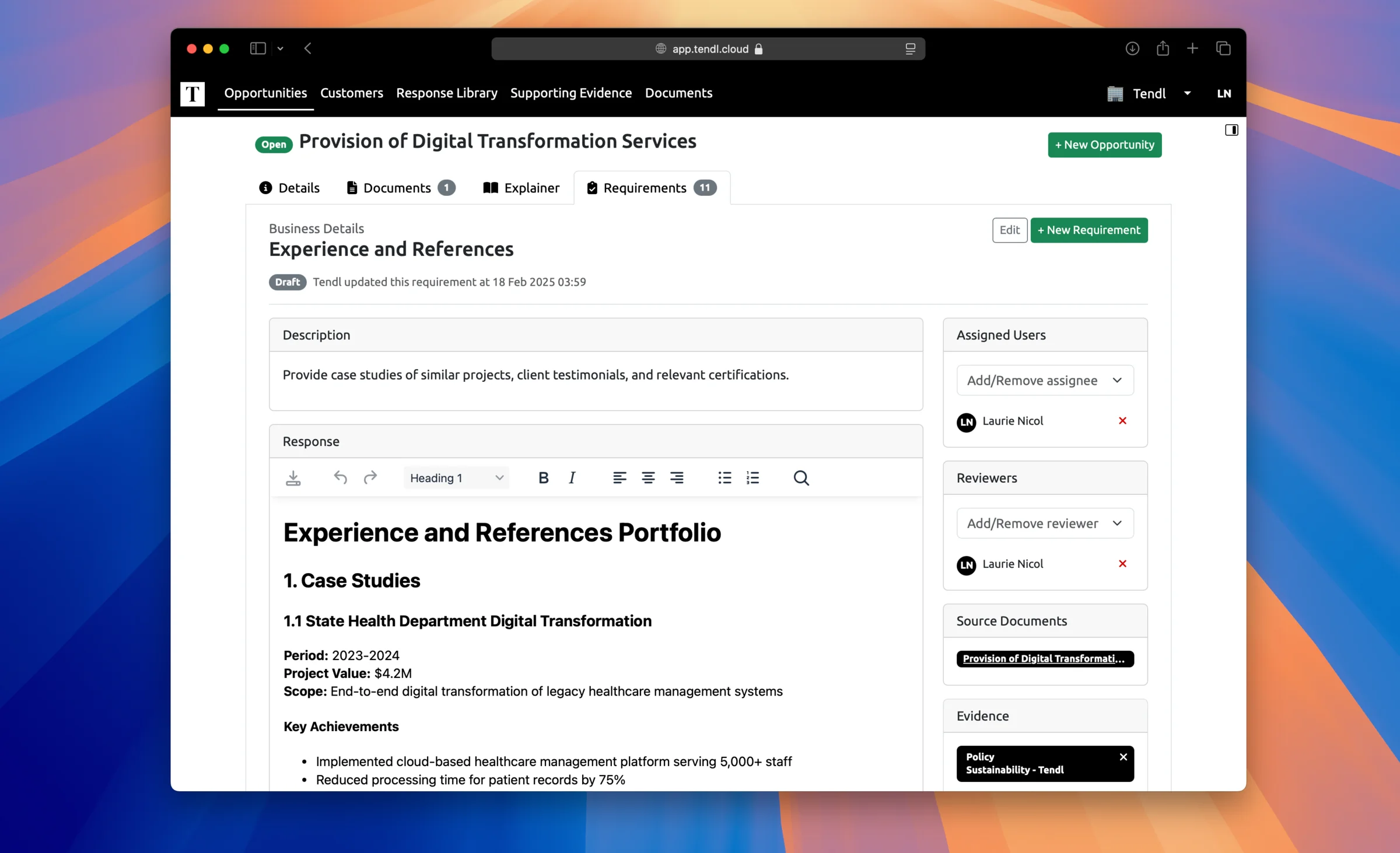The height and width of the screenshot is (853, 1400).
Task: Click the redo arrow icon
Action: [370, 477]
